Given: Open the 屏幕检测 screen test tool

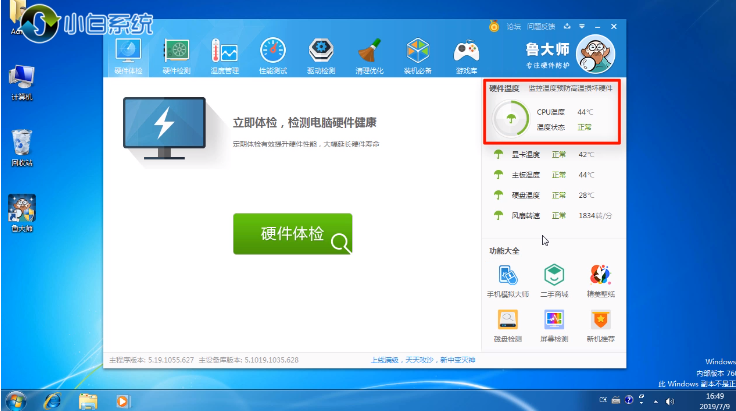Looking at the screenshot, I should tap(554, 324).
